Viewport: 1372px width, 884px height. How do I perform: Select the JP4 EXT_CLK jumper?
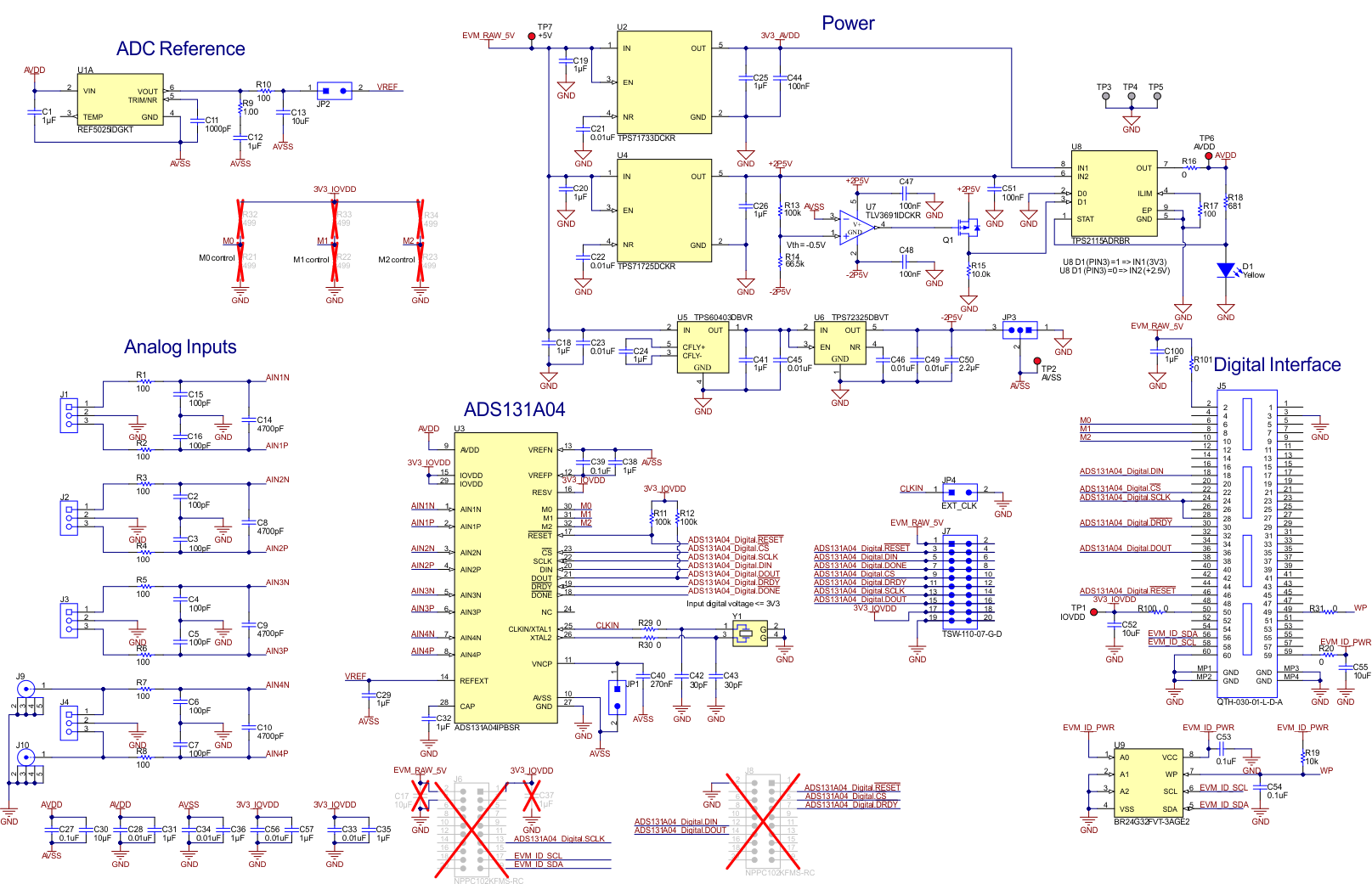click(x=960, y=493)
